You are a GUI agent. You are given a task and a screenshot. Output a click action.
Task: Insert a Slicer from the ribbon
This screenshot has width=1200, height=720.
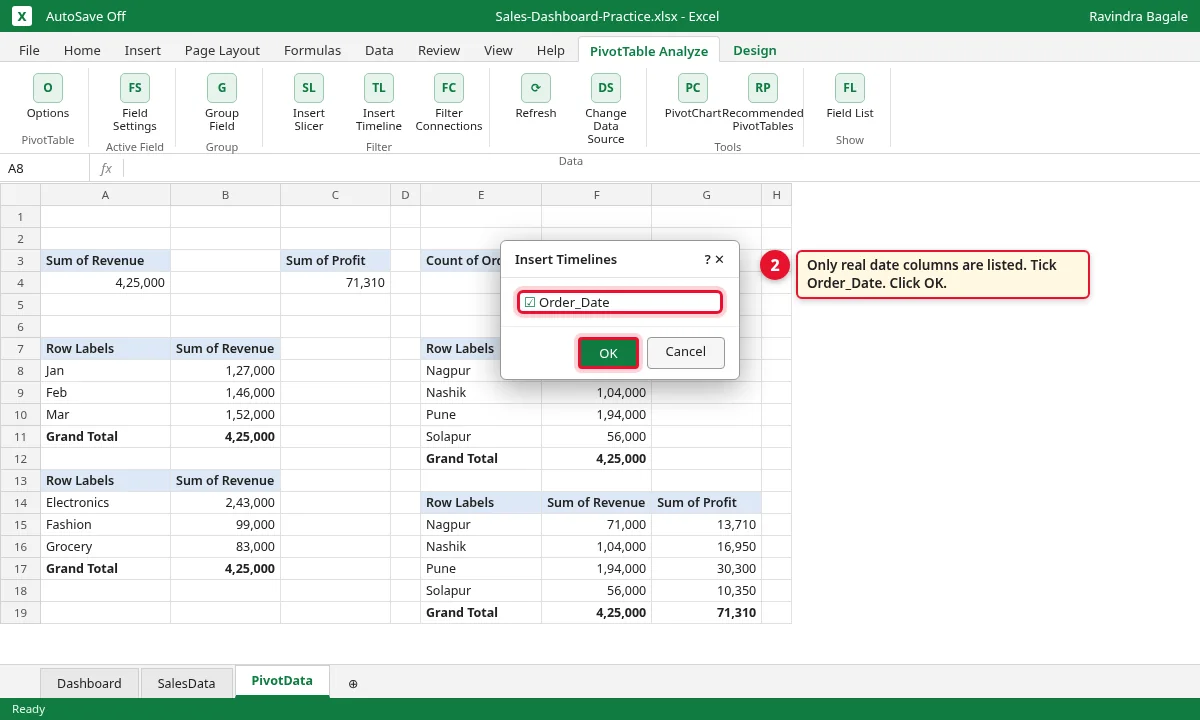309,104
